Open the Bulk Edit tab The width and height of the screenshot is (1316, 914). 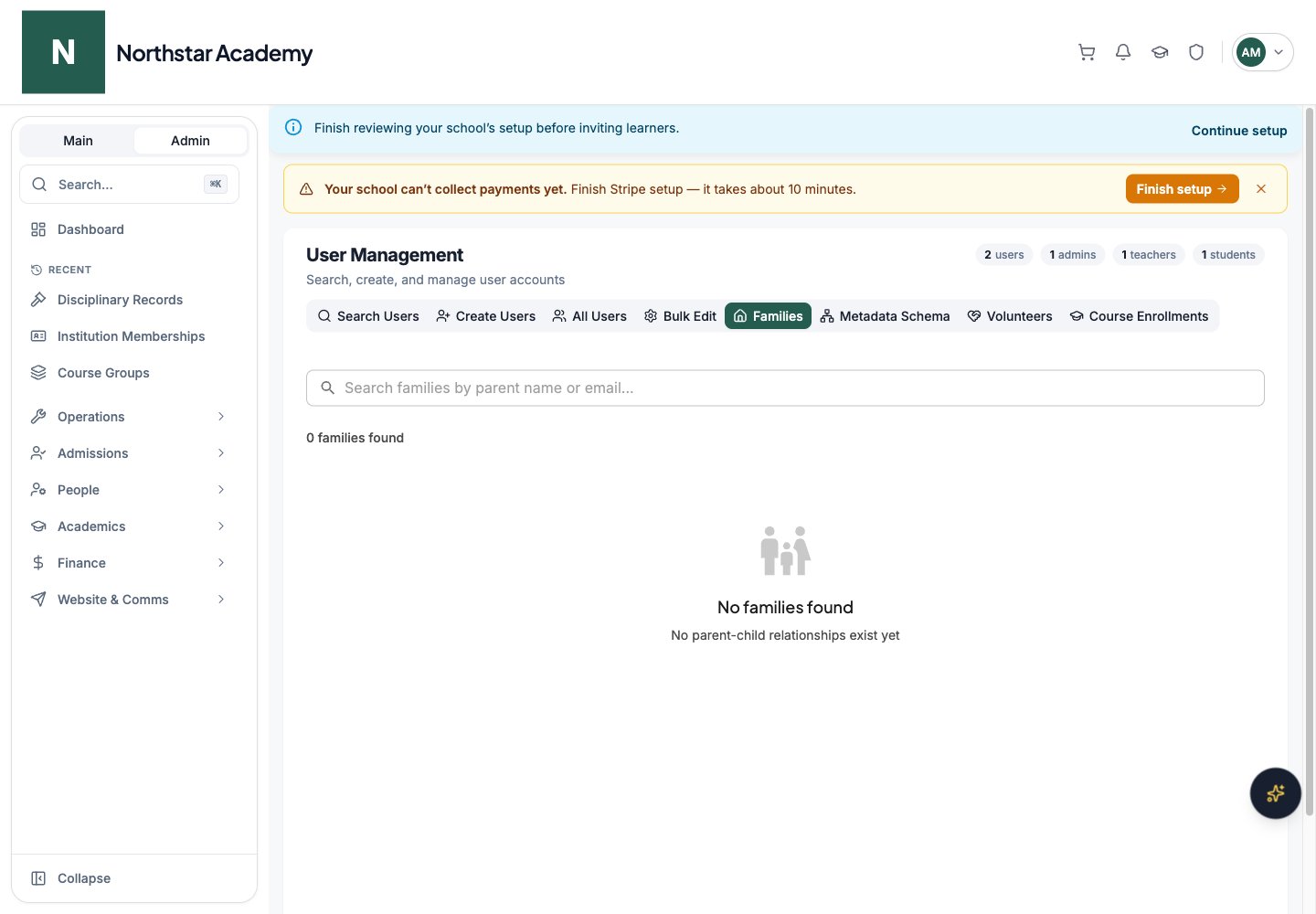680,316
